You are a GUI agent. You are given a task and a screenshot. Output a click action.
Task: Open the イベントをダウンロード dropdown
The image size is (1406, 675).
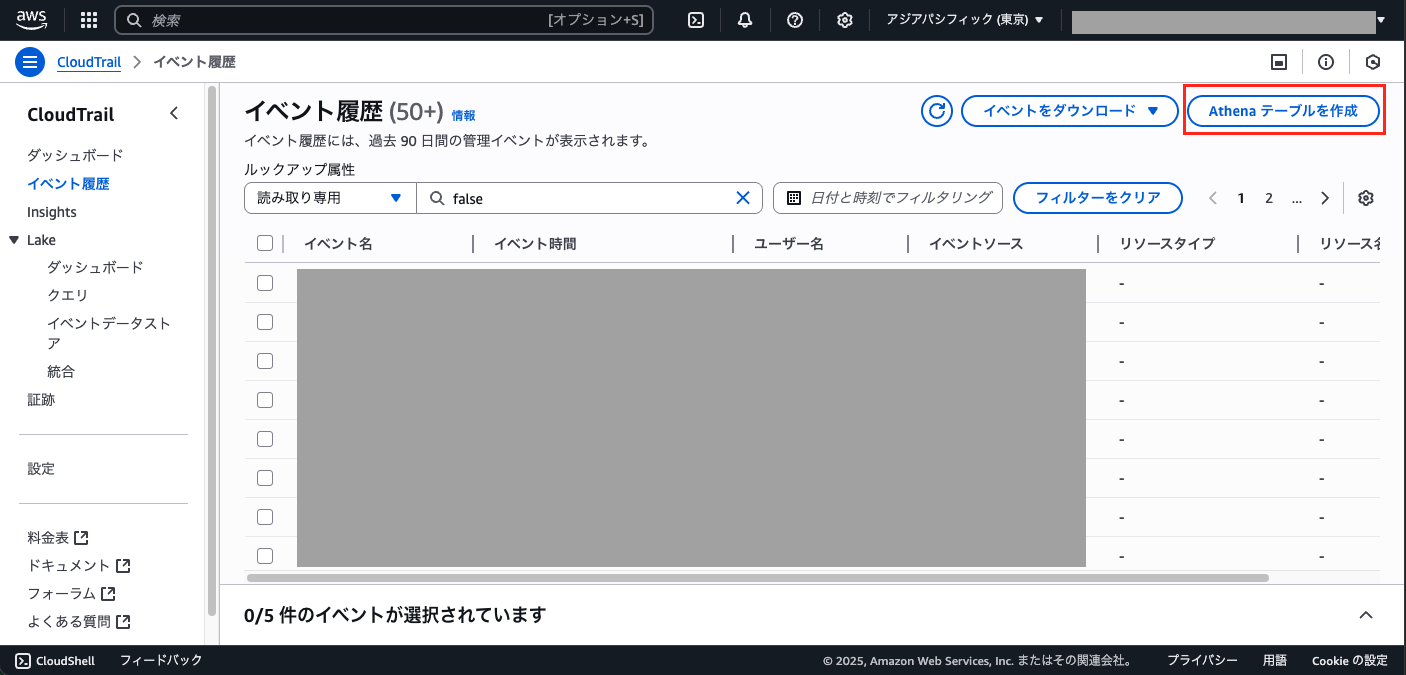(x=1070, y=111)
